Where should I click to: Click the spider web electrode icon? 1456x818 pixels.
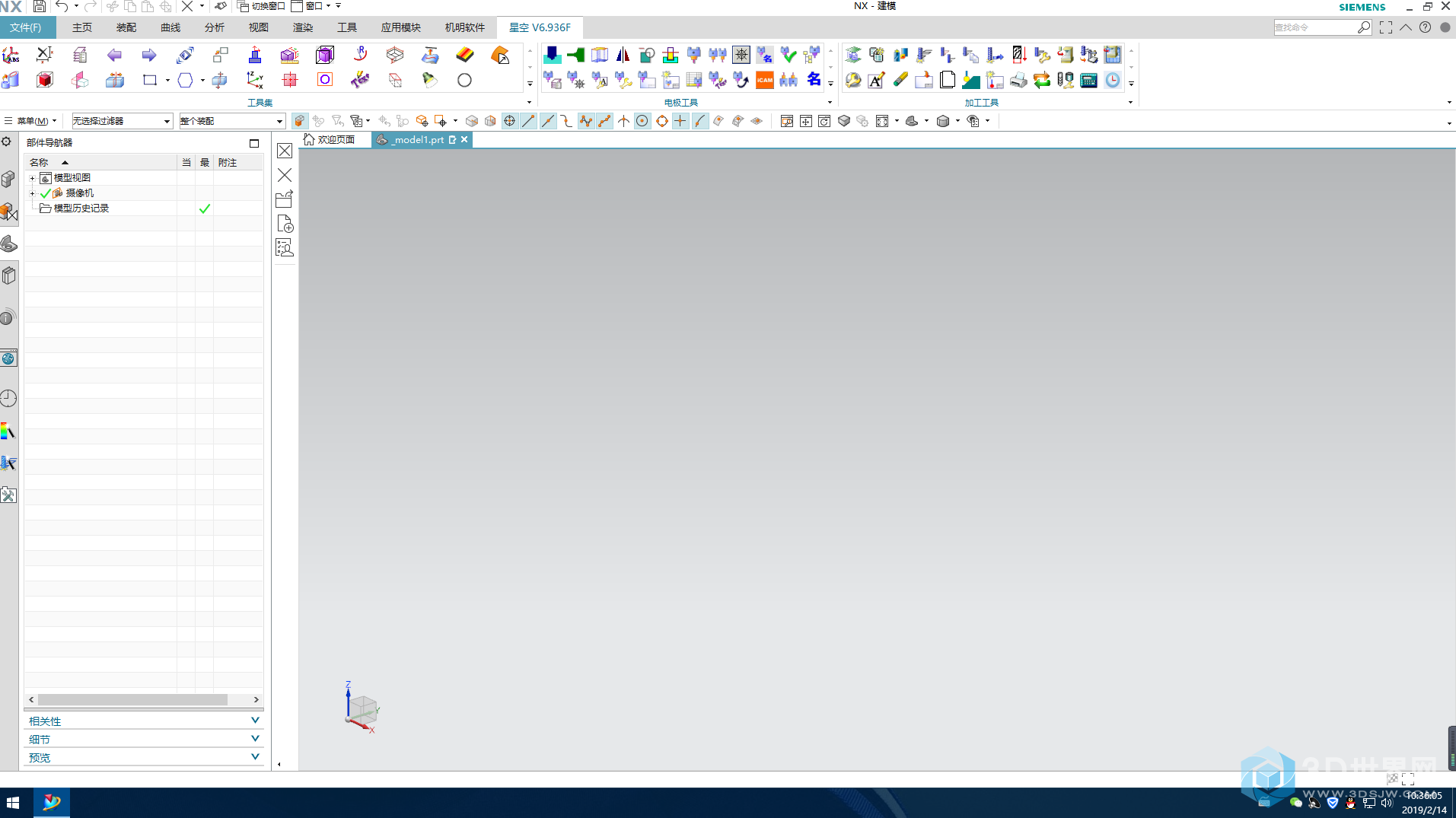click(x=741, y=55)
